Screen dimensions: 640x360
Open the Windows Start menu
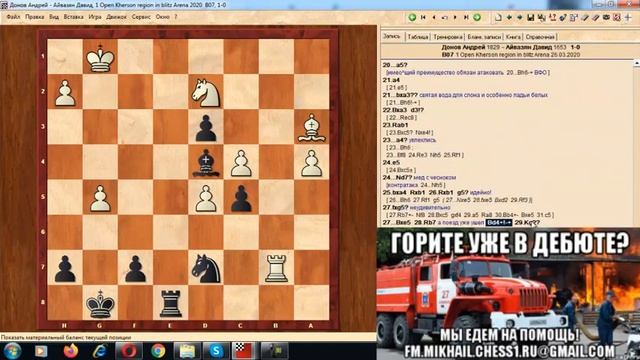click(12, 351)
